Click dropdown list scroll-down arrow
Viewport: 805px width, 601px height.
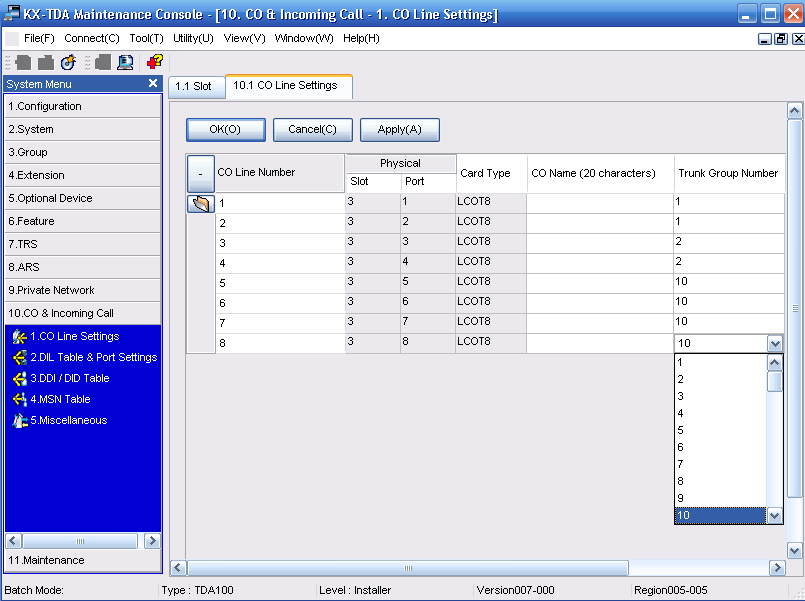click(774, 516)
